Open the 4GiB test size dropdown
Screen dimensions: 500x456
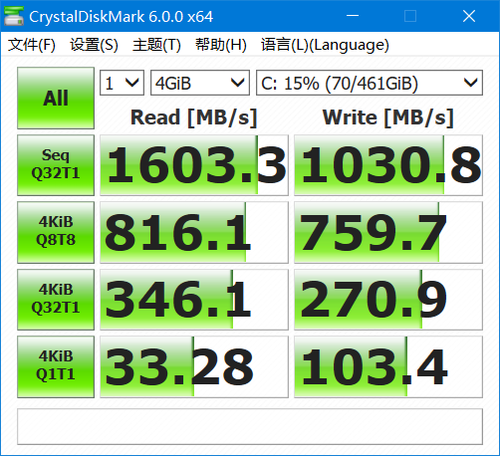tap(200, 83)
